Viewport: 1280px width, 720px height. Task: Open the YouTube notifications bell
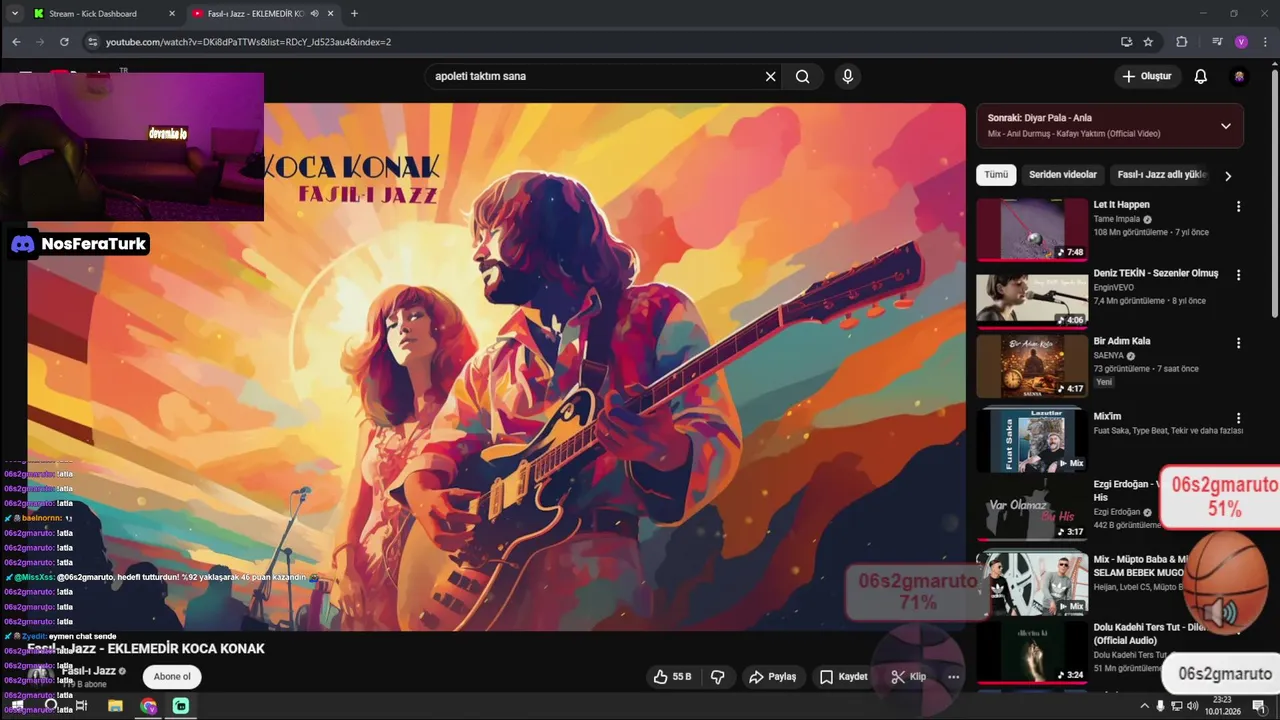point(1201,76)
